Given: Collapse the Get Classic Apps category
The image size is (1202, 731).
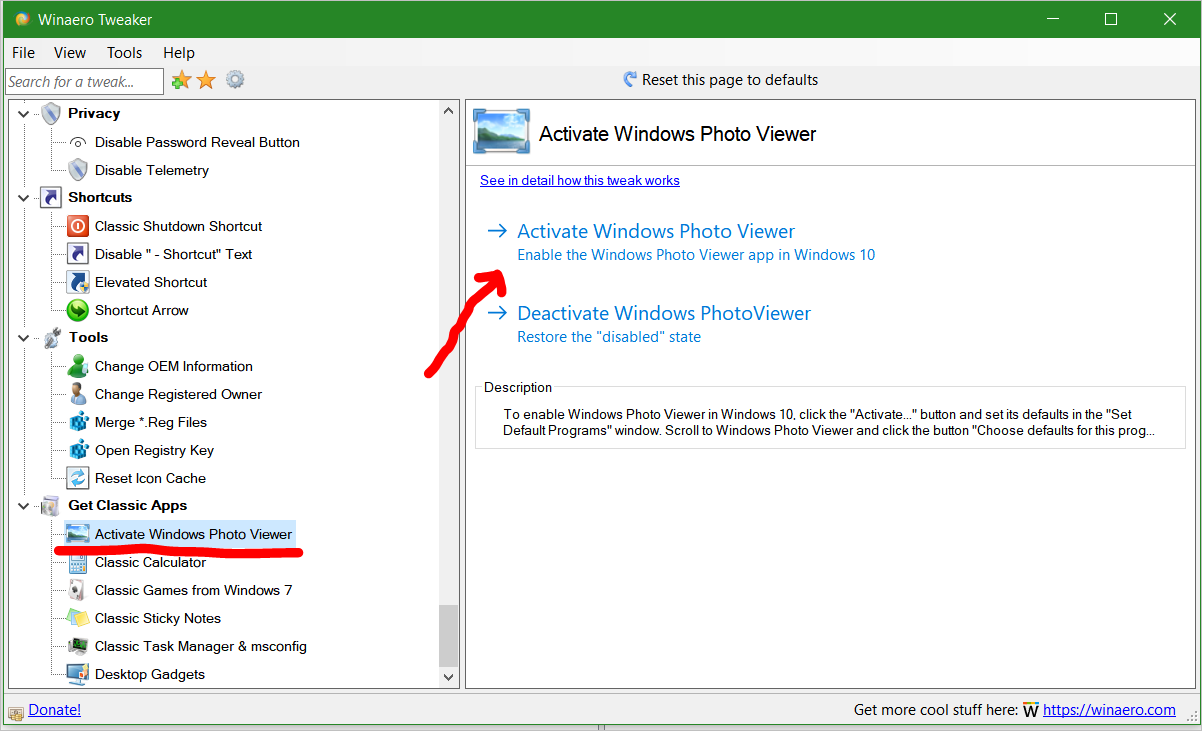Looking at the screenshot, I should [x=24, y=506].
